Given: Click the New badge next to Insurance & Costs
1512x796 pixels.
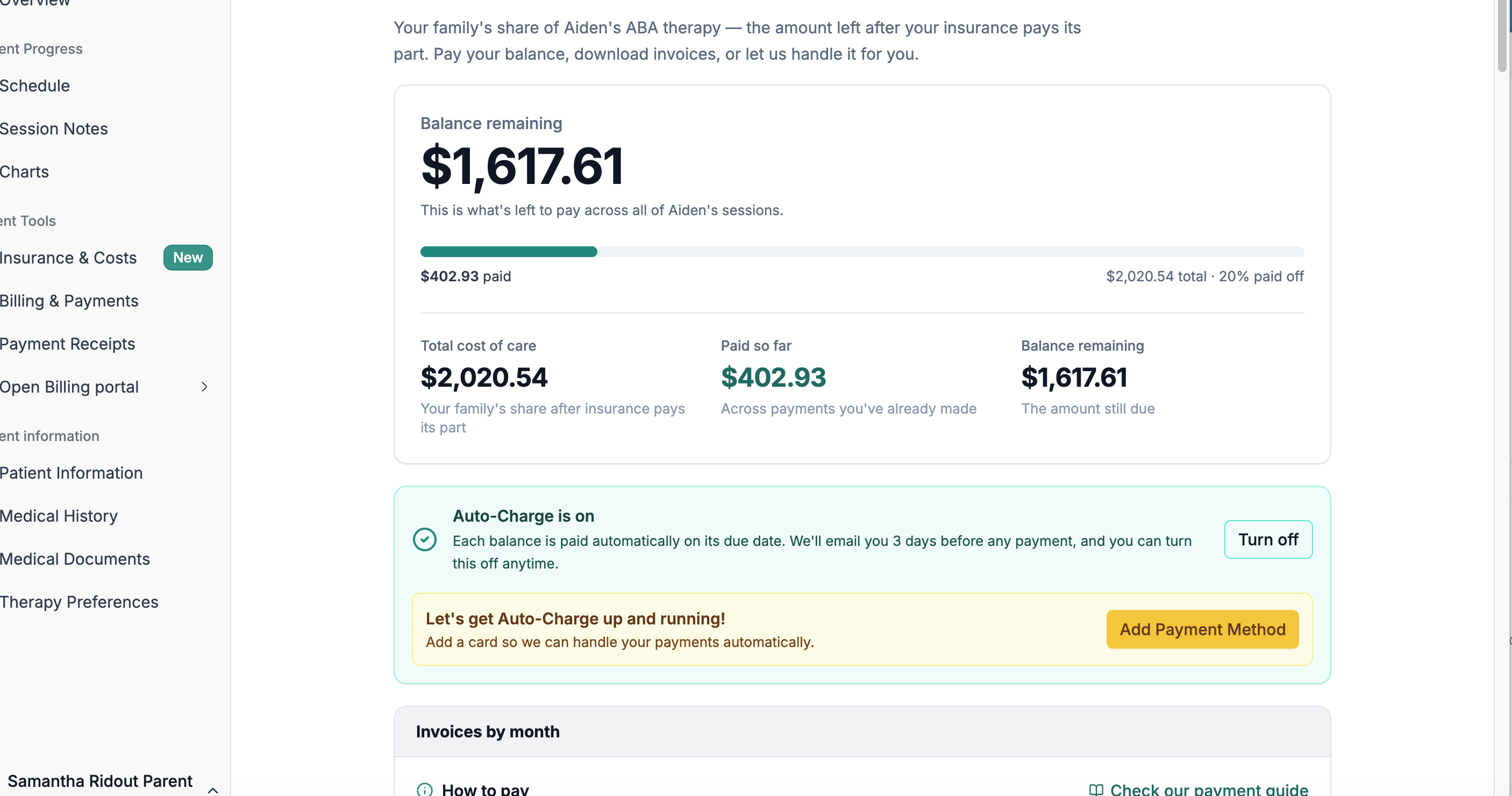Looking at the screenshot, I should (x=188, y=258).
